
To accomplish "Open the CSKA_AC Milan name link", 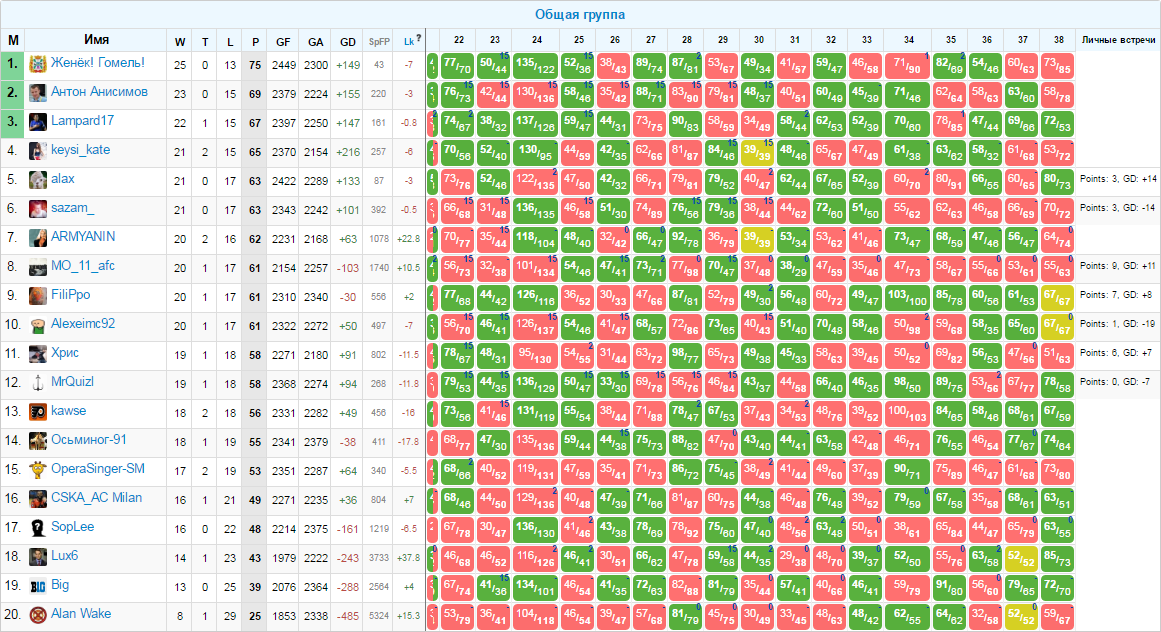I will click(x=96, y=498).
